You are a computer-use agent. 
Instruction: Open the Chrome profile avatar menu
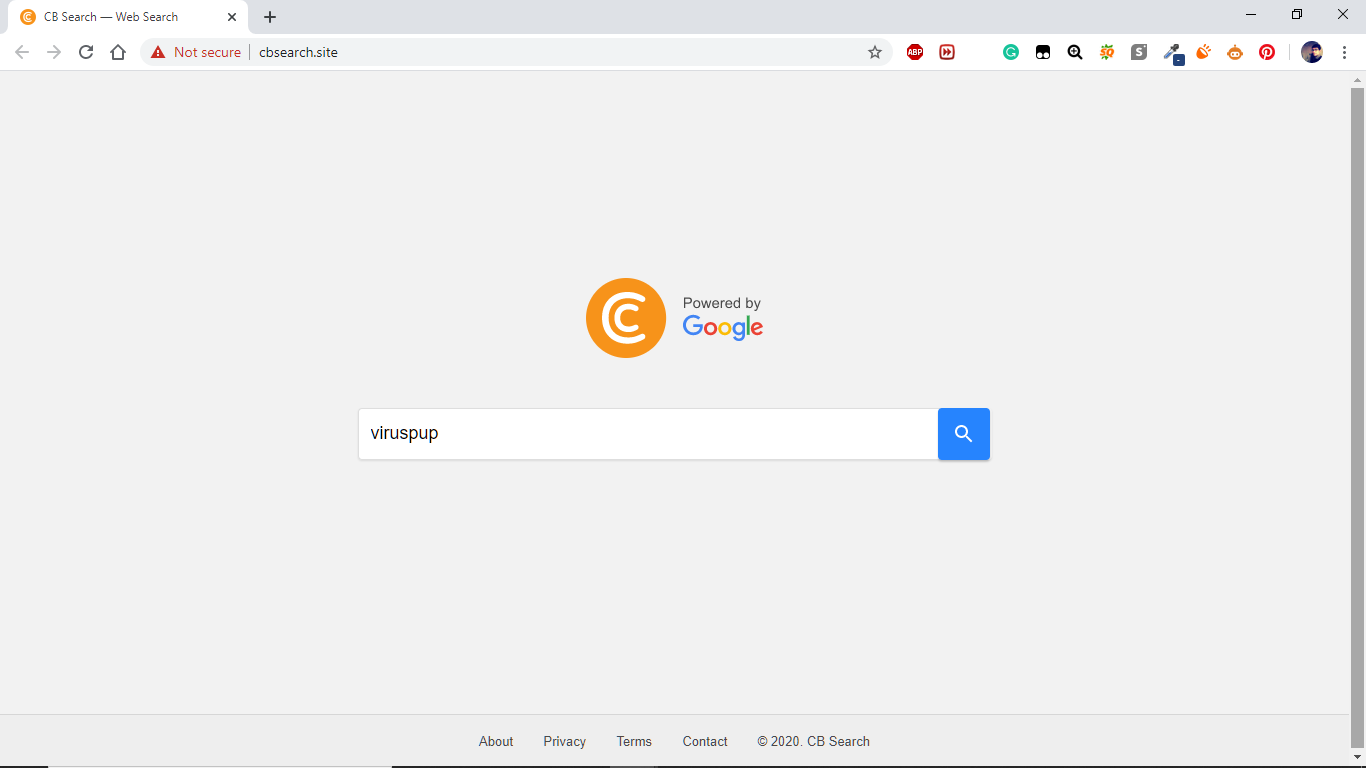point(1311,52)
